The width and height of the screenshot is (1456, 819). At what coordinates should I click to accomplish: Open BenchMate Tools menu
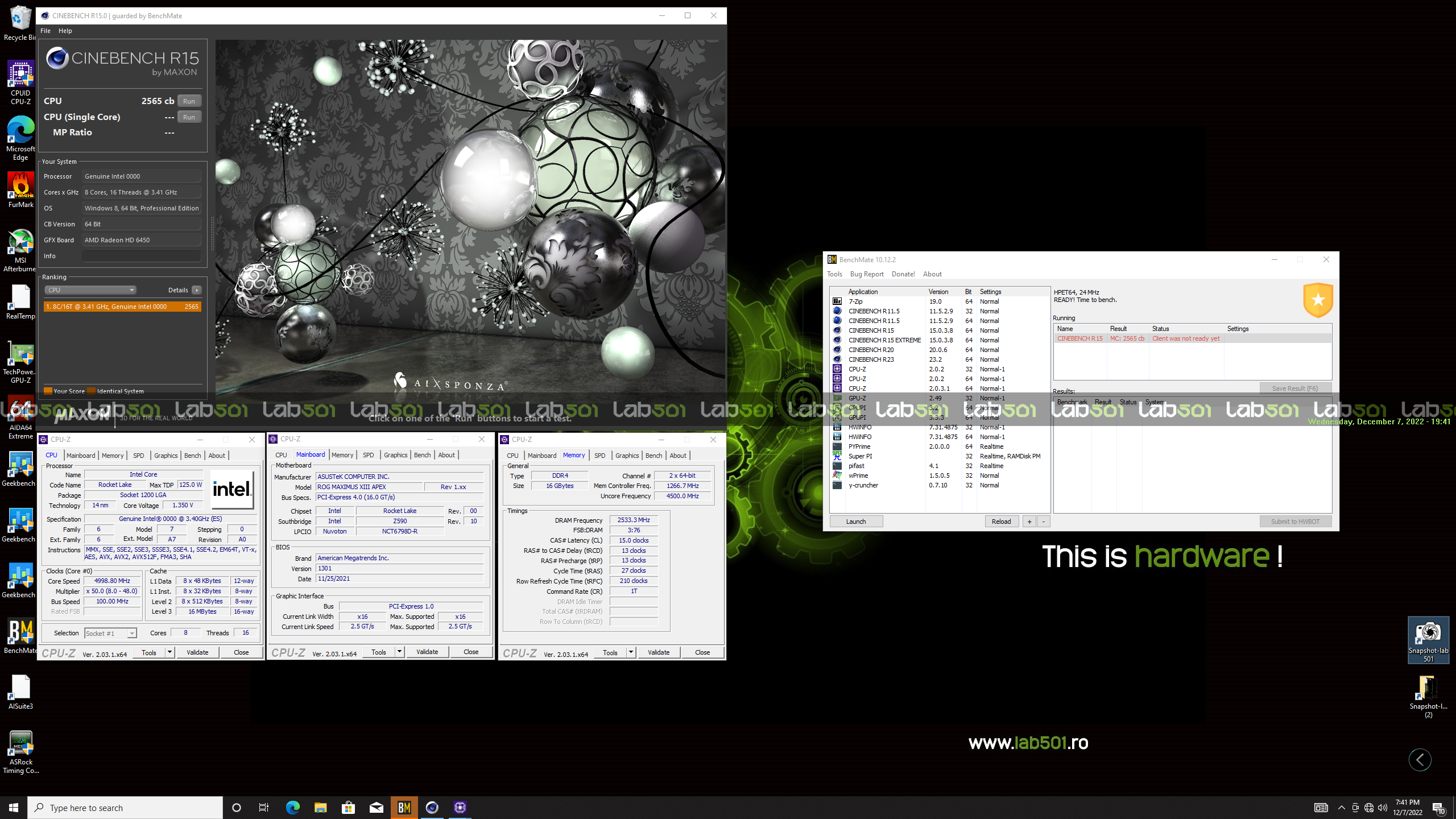pos(834,274)
